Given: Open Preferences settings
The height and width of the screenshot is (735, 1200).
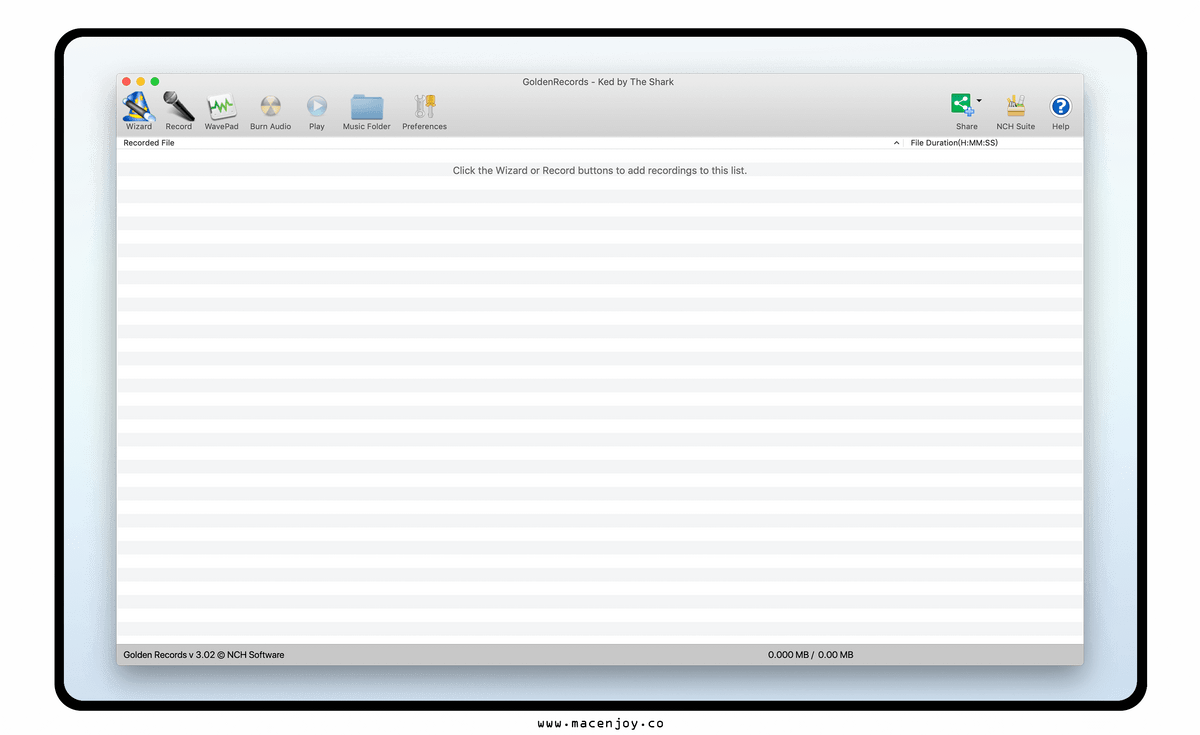Looking at the screenshot, I should 425,110.
